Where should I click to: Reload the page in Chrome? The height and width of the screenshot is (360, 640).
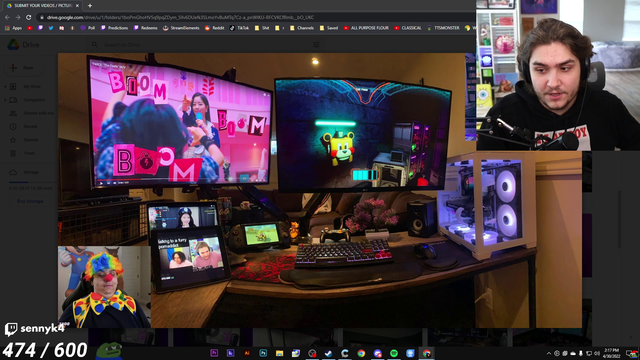click(29, 18)
